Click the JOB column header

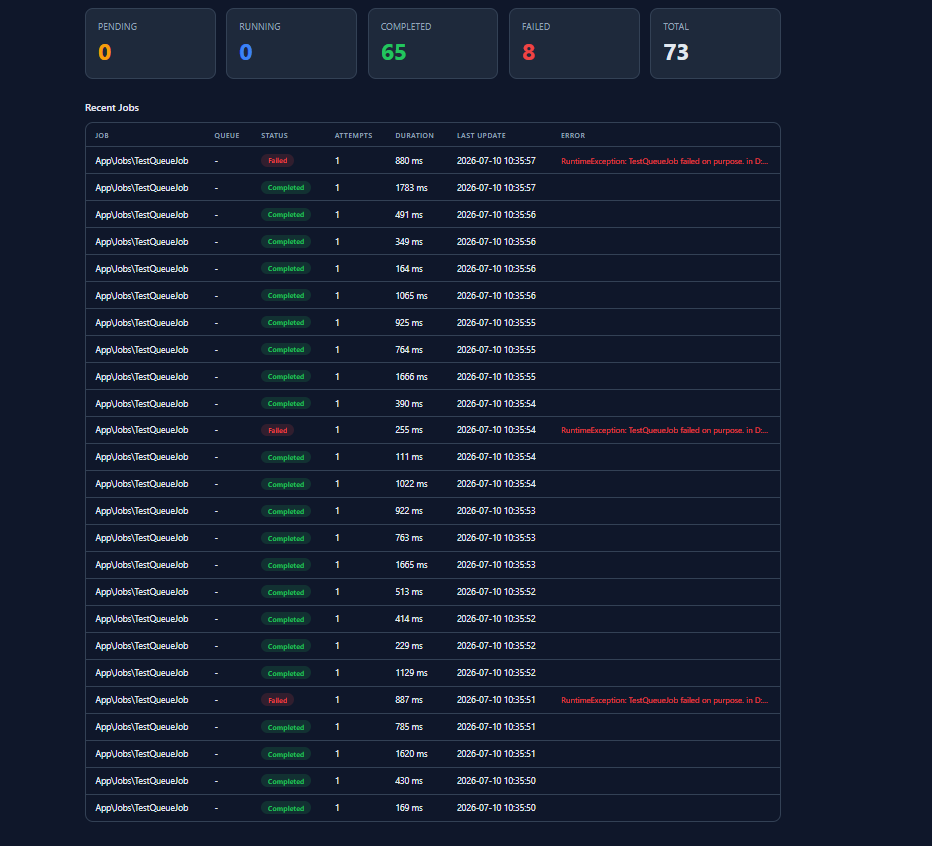(x=102, y=136)
